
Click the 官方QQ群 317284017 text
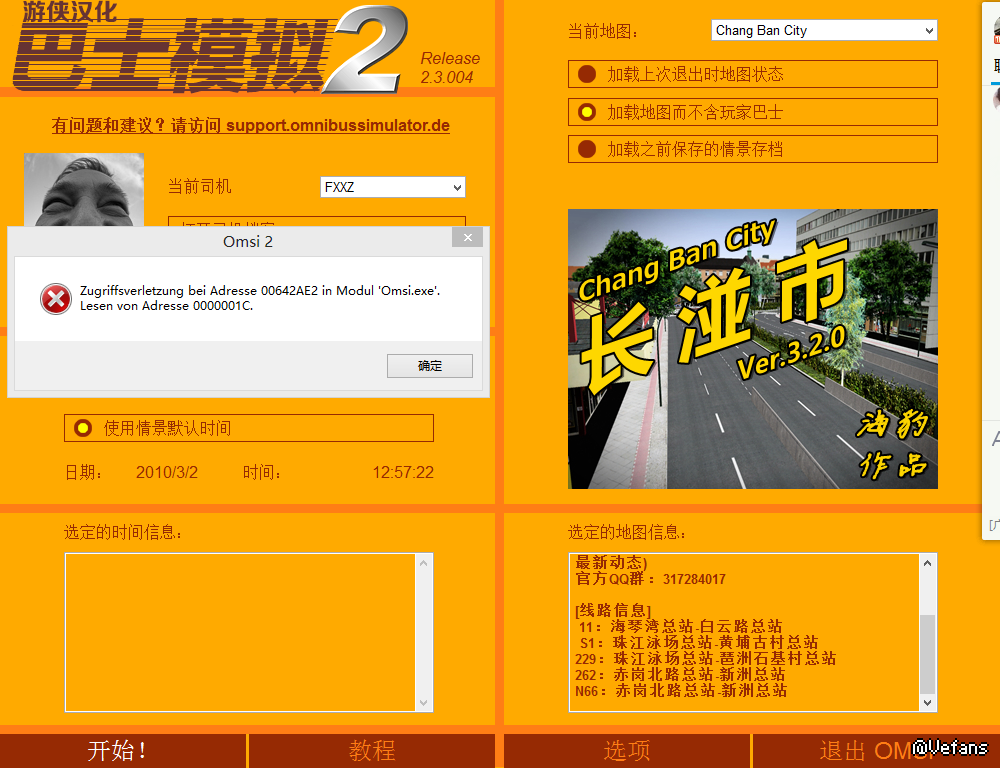pos(651,579)
